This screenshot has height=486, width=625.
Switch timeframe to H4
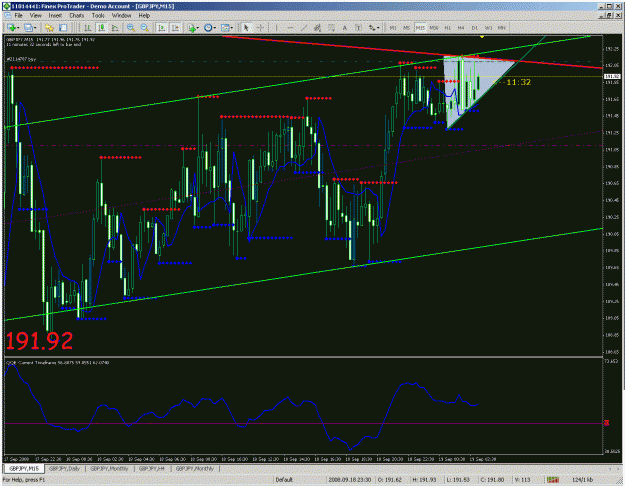click(461, 28)
